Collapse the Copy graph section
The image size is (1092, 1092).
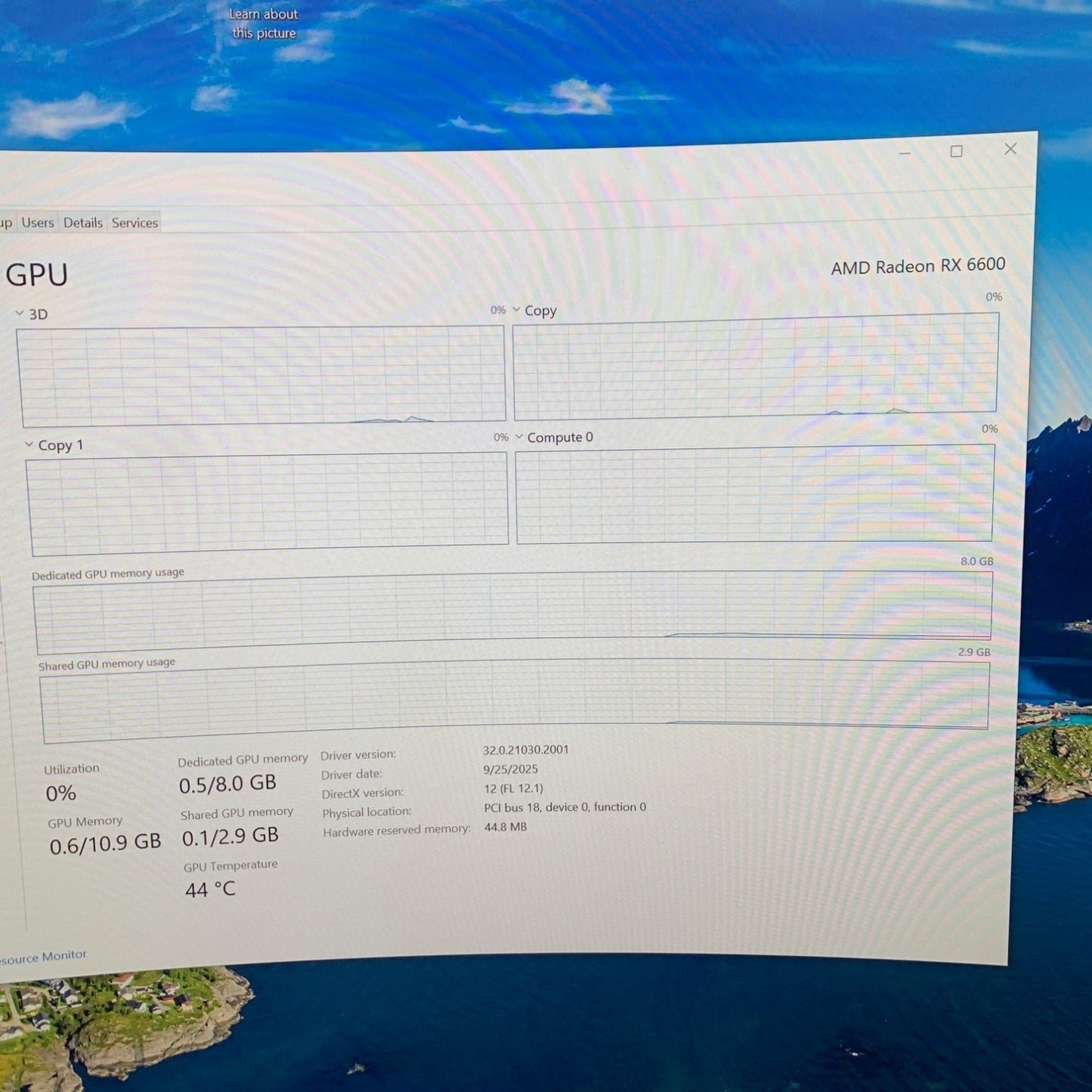[516, 309]
